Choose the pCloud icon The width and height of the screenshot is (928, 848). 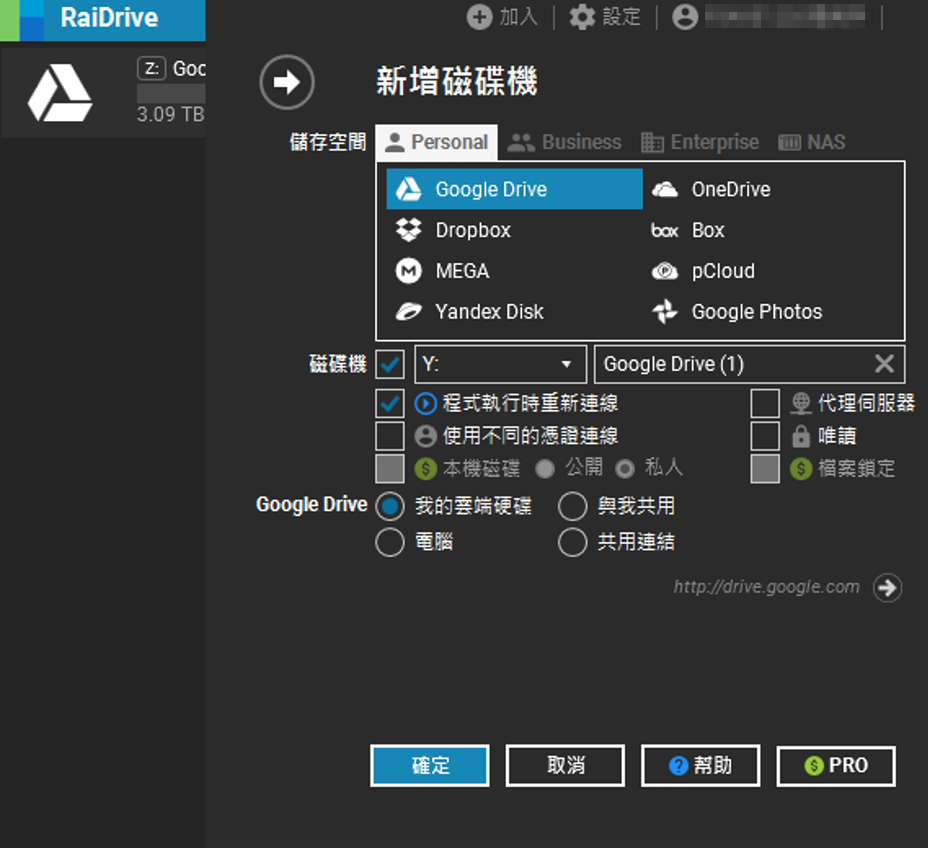[665, 271]
